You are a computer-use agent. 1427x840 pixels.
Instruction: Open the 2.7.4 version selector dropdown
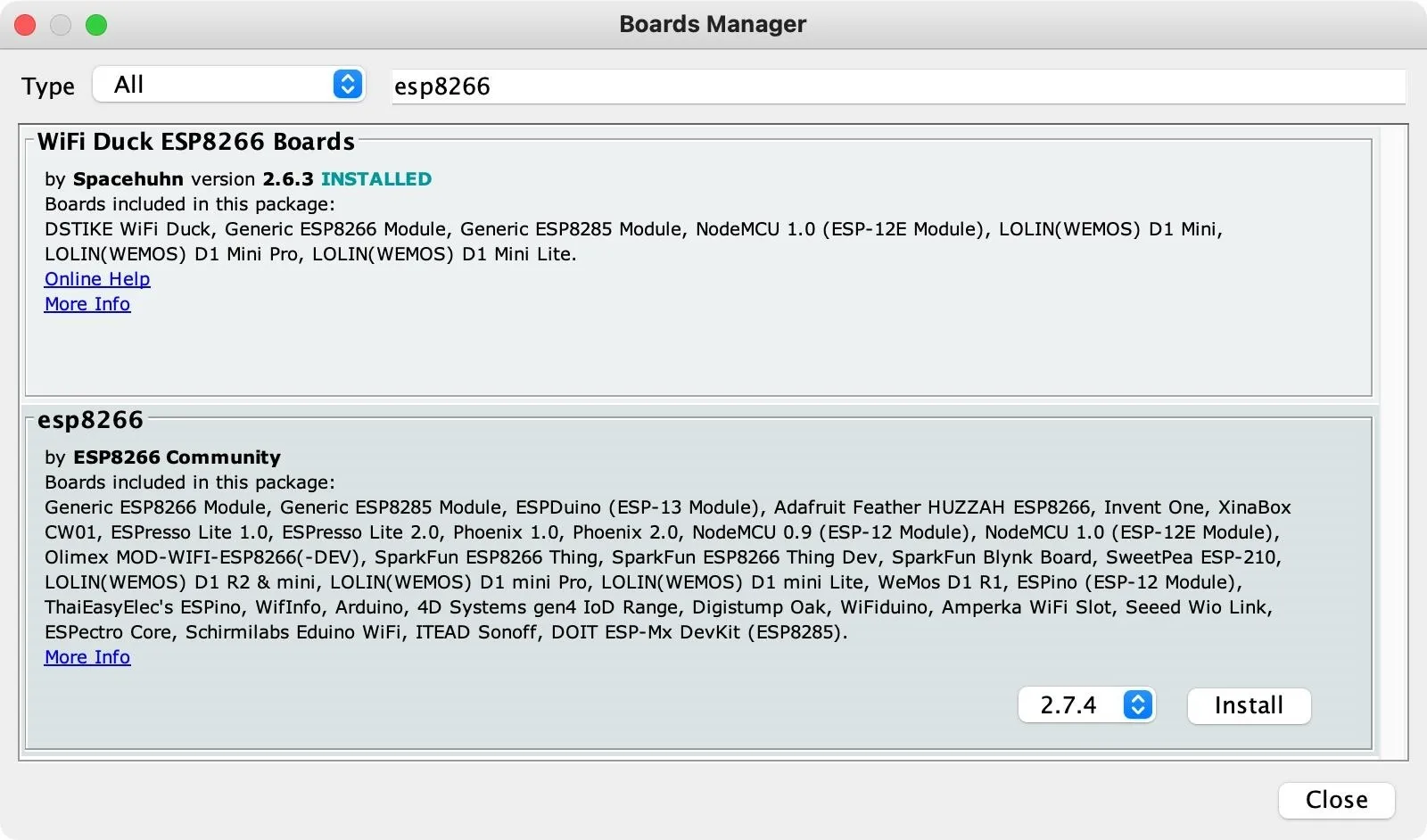(1086, 705)
